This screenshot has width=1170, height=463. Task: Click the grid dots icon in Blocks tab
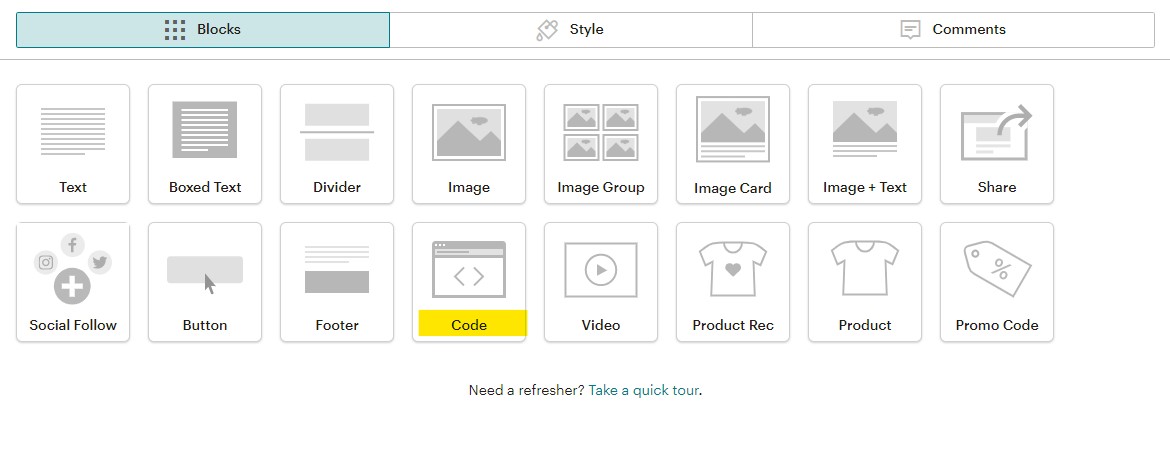(x=175, y=30)
